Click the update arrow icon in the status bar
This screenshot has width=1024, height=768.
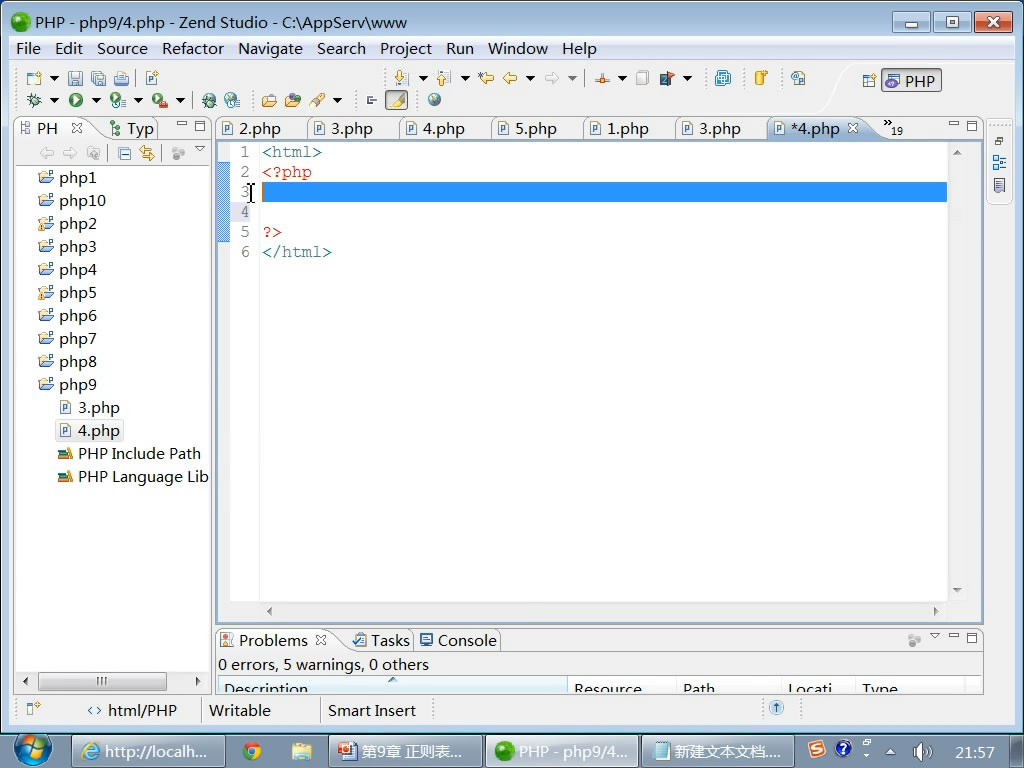point(776,707)
